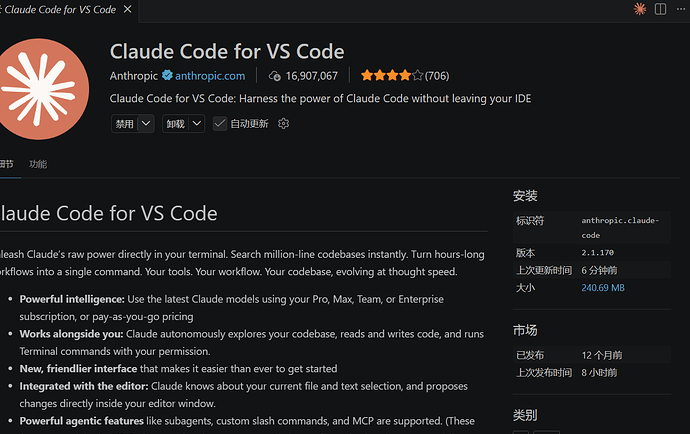The height and width of the screenshot is (434, 690).
Task: Click the 'Works alongside you:' bullet text
Action: click(x=71, y=334)
